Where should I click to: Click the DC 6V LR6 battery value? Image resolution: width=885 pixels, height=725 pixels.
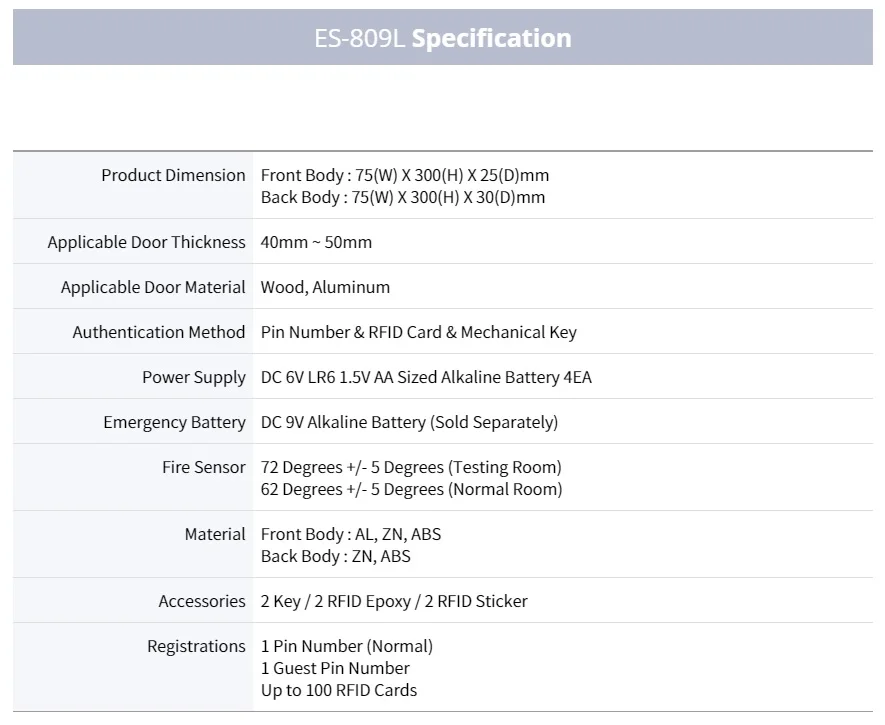[x=426, y=377]
